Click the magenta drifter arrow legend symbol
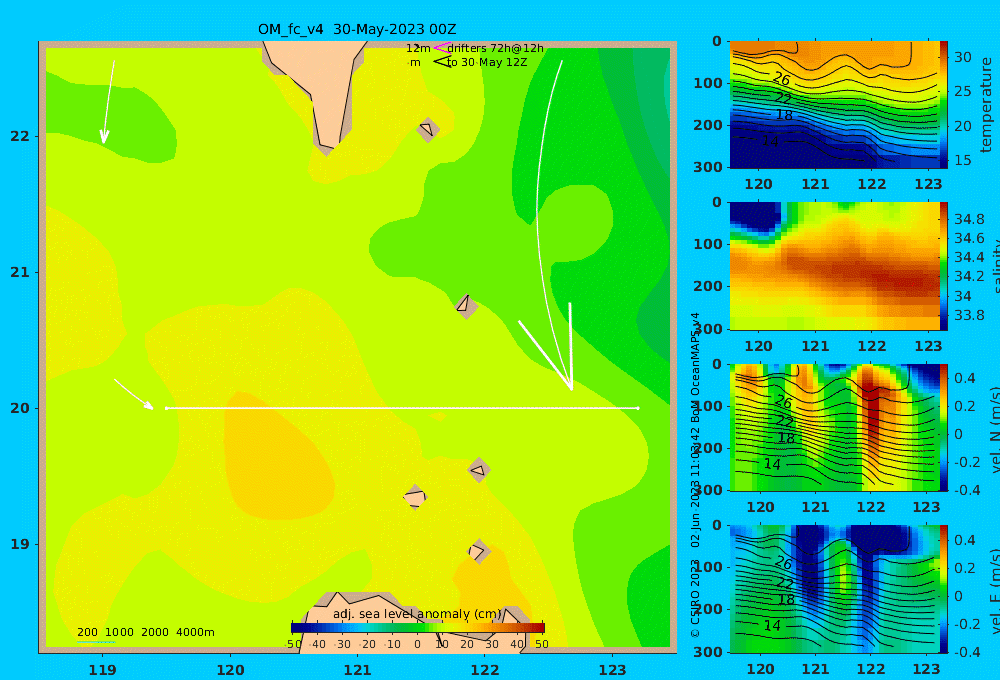 (442, 48)
